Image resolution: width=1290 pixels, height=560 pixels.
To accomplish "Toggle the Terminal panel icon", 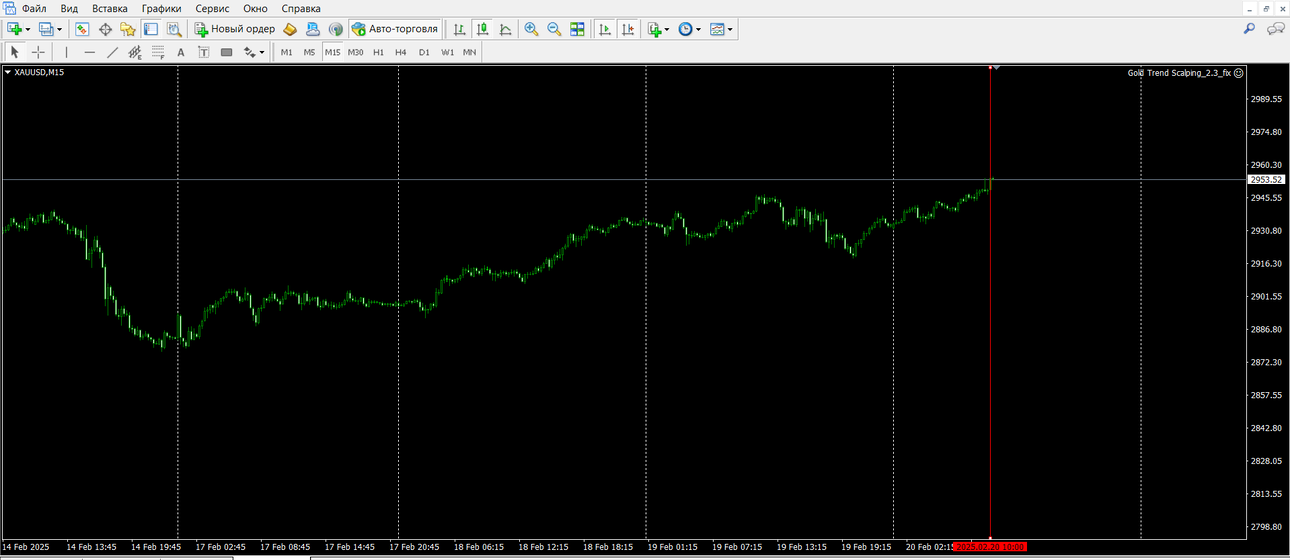I will (151, 29).
